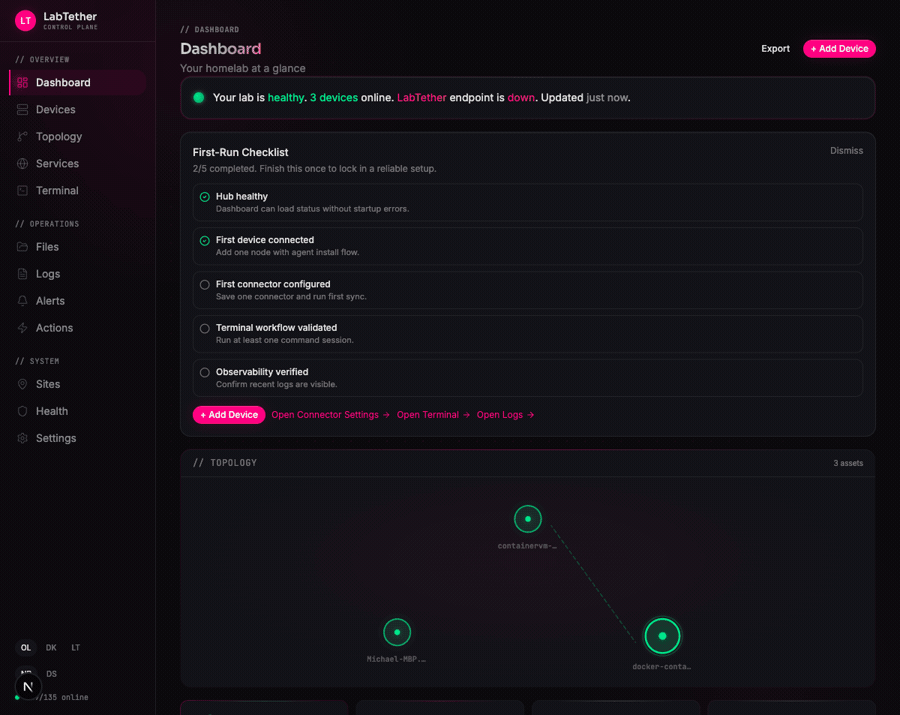The image size is (900, 715).
Task: Click the "3 assets" topology count
Action: point(848,463)
